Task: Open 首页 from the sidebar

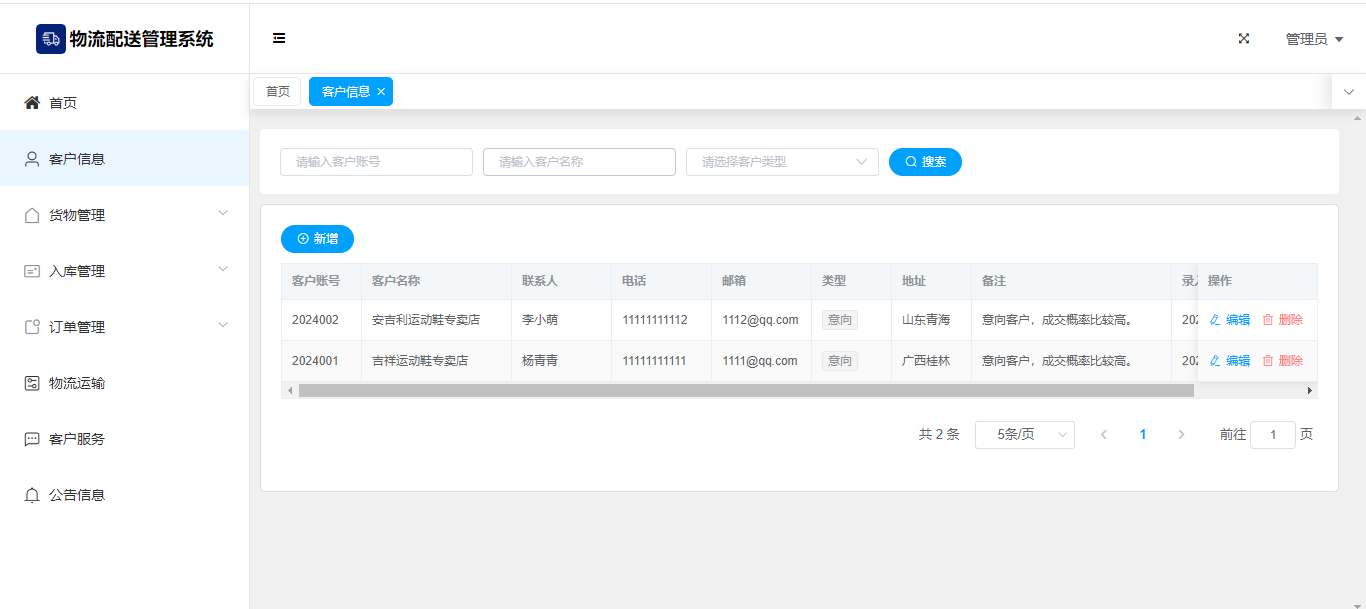Action: pos(63,103)
